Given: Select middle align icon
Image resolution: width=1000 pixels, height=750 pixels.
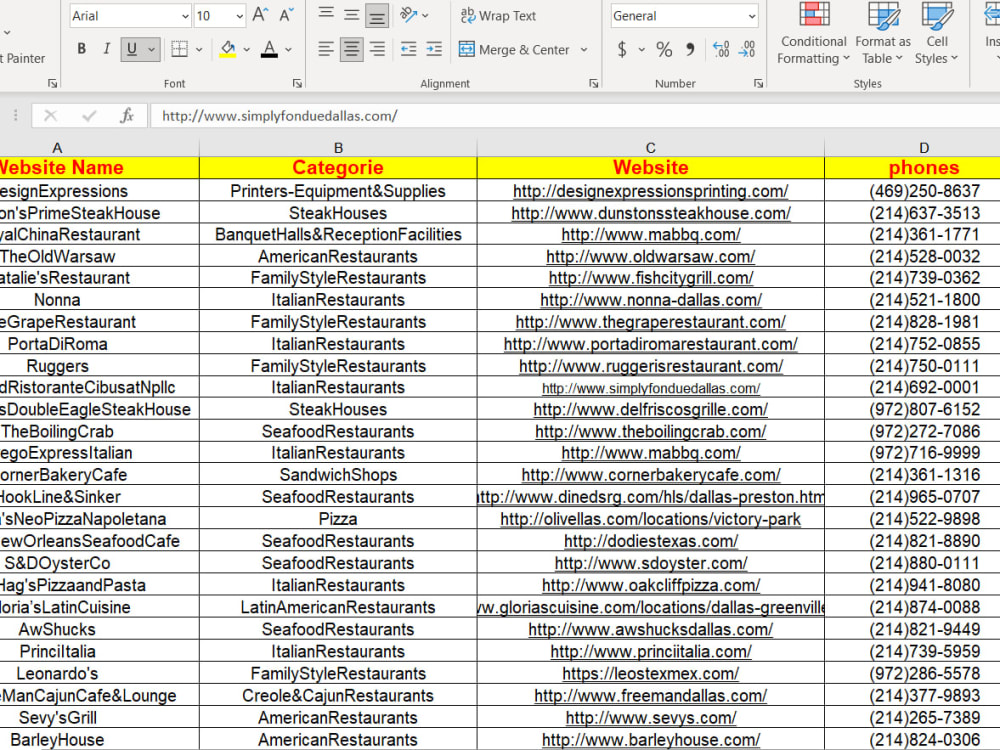Looking at the screenshot, I should tap(351, 15).
